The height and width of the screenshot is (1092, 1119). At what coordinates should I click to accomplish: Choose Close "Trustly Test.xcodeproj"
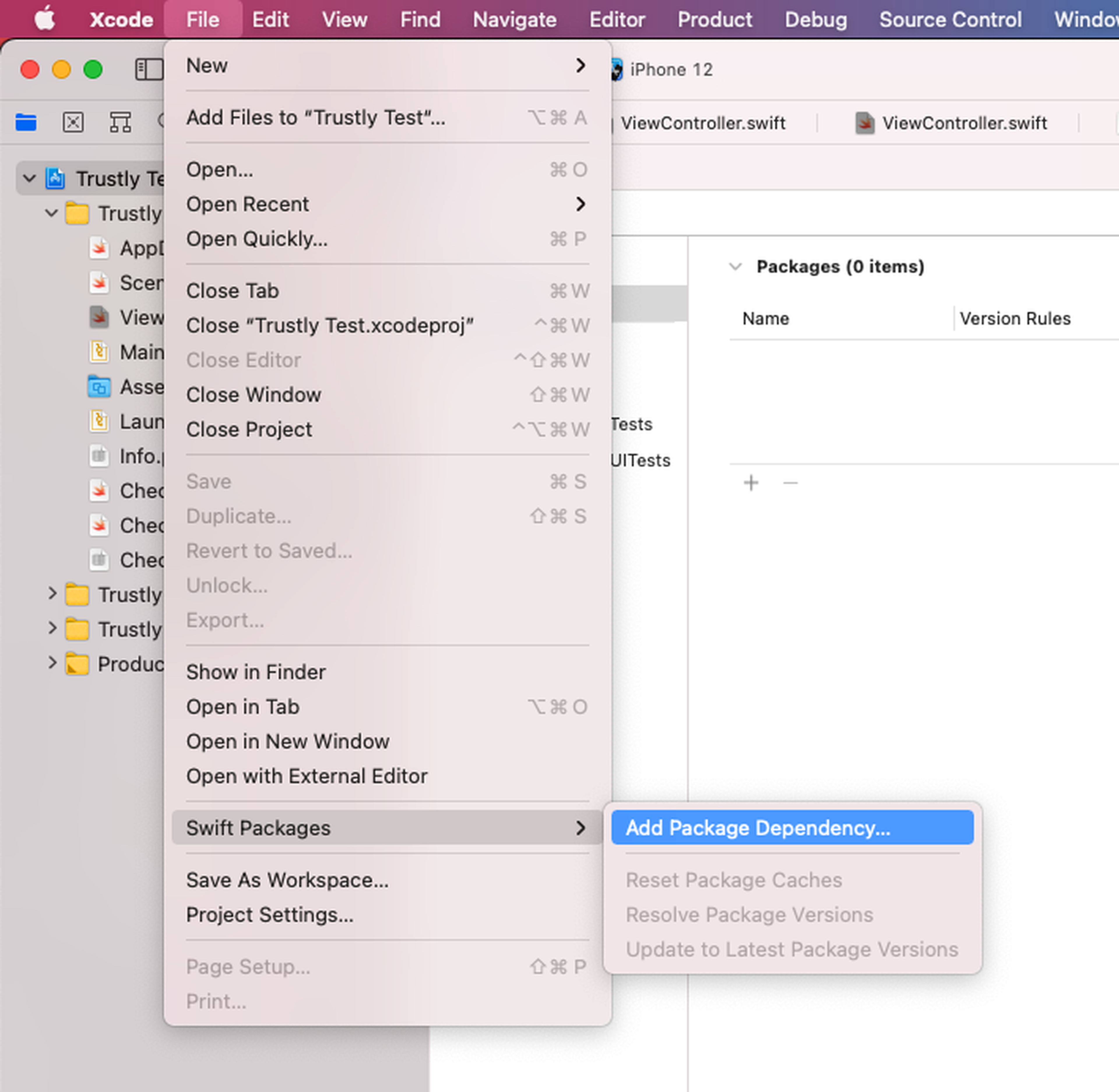point(387,325)
